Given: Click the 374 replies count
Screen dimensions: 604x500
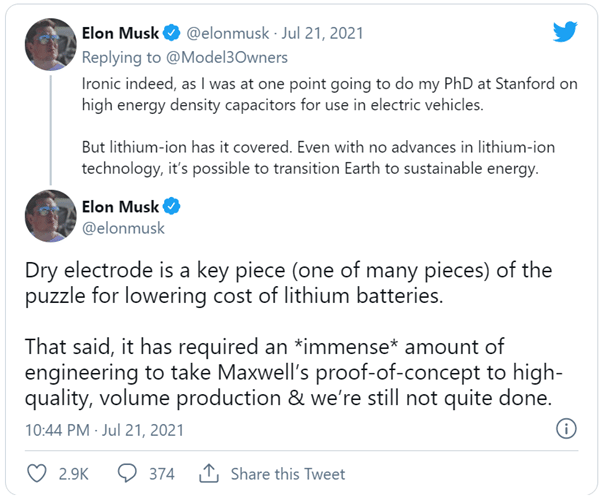Looking at the screenshot, I should point(162,474).
